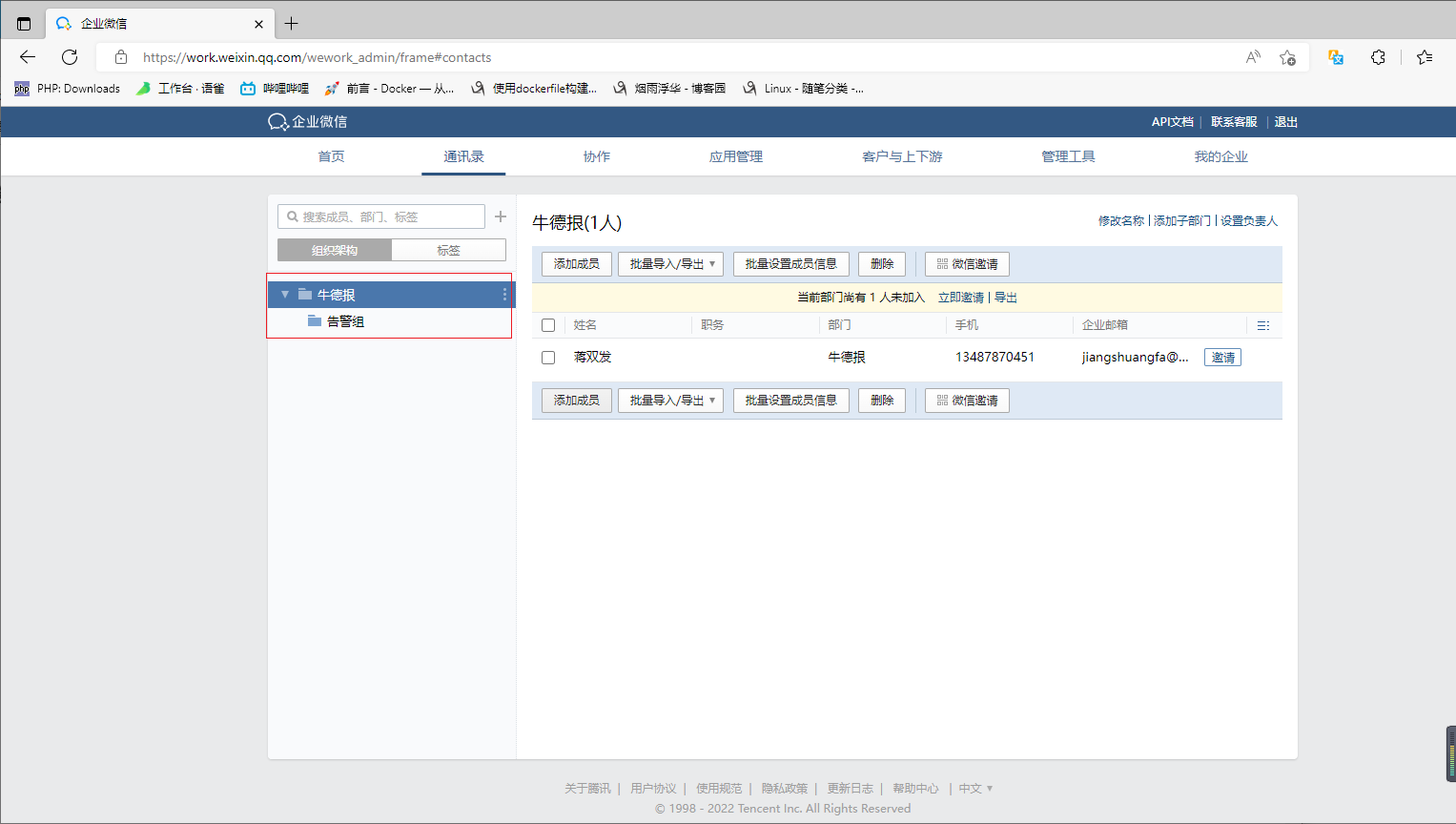The width and height of the screenshot is (1456, 824).
Task: Click the bottom 添加成员 button
Action: [x=577, y=401]
